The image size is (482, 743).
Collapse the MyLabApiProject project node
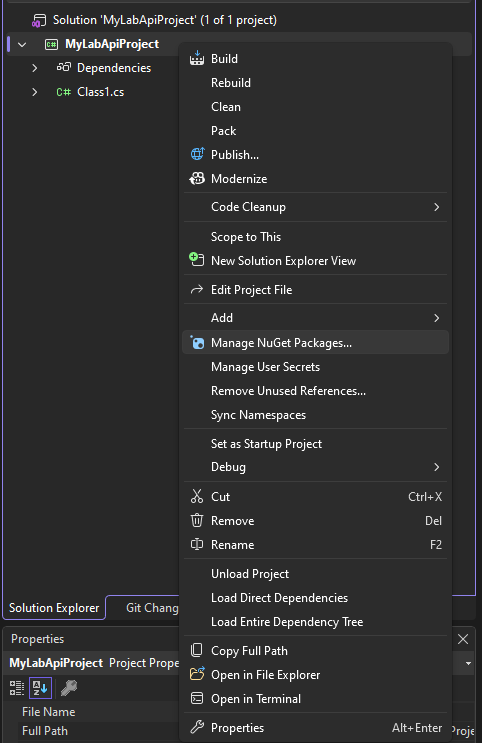point(22,45)
